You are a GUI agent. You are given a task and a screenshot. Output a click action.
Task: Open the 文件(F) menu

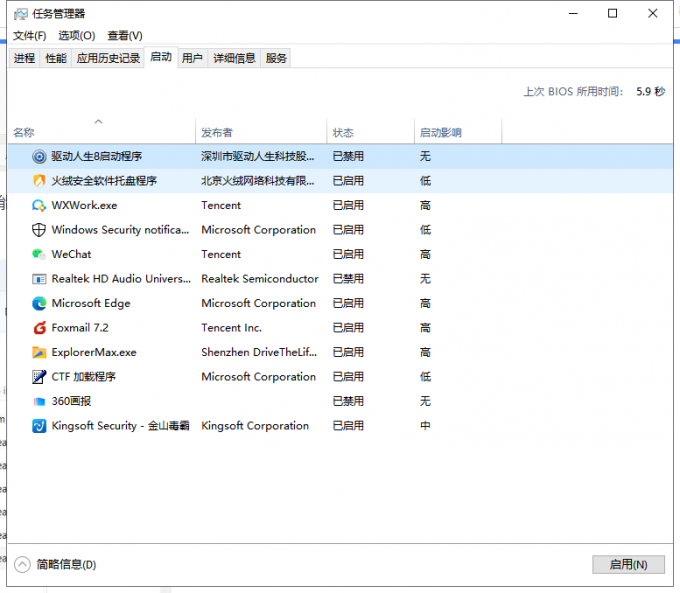point(29,36)
